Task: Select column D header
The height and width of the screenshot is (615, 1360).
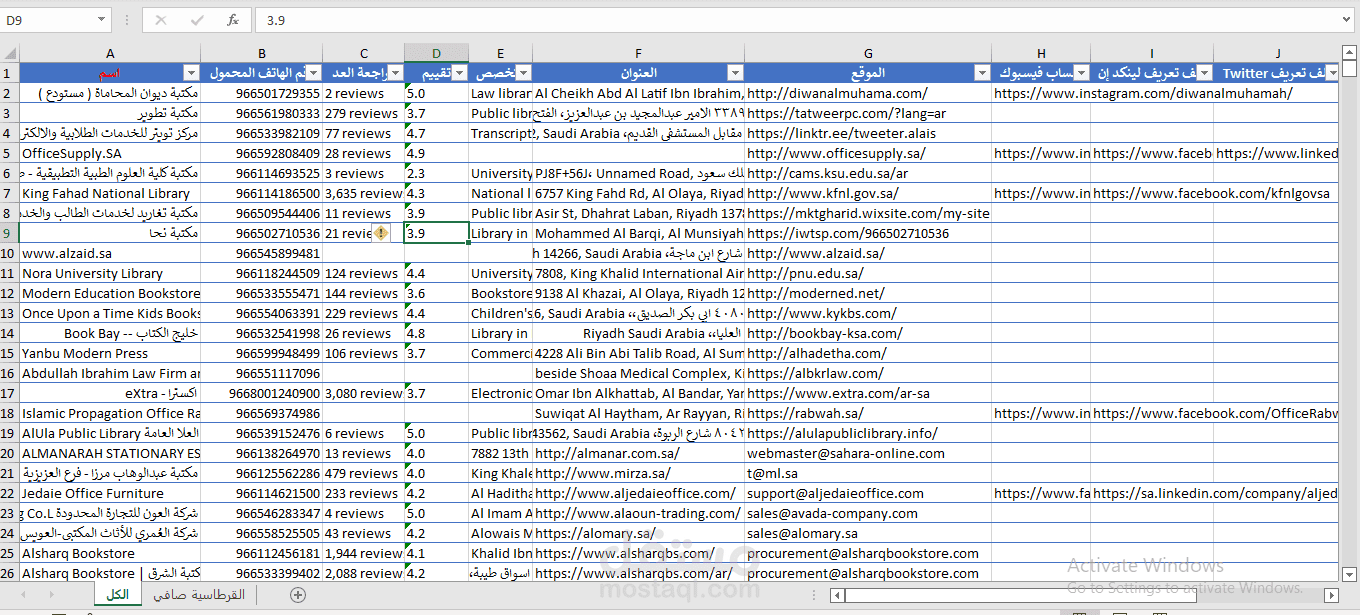Action: [436, 53]
